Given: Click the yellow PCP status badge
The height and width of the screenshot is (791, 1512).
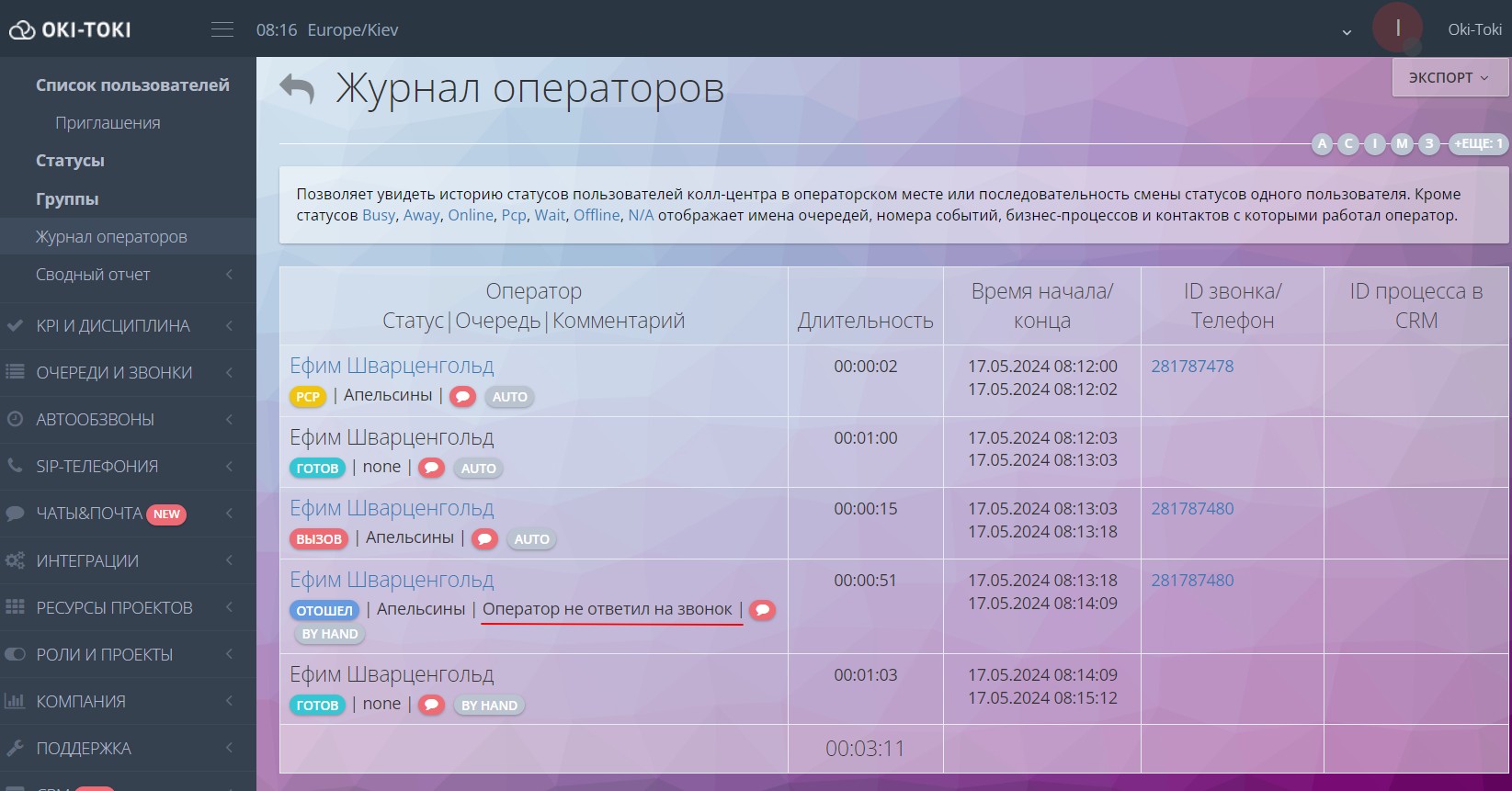Looking at the screenshot, I should tap(308, 397).
